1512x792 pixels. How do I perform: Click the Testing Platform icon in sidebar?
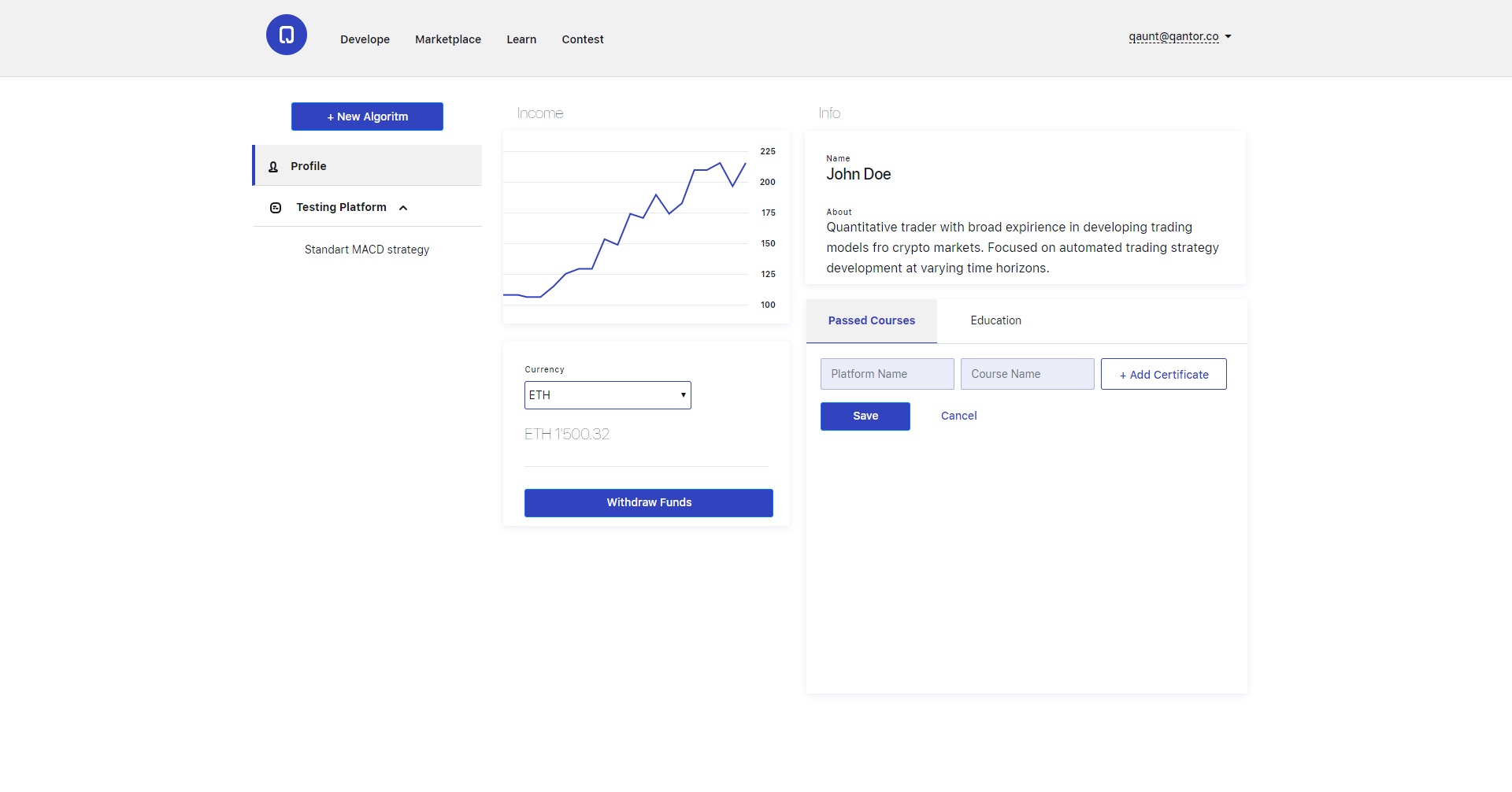pyautogui.click(x=276, y=208)
